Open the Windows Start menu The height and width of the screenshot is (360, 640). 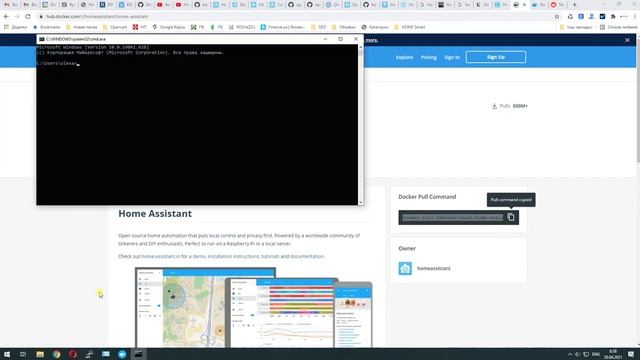(7, 354)
